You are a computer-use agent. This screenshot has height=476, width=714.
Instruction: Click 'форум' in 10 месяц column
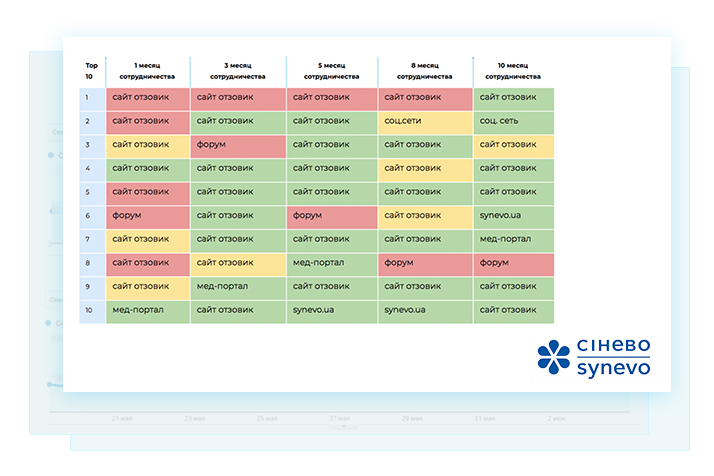[513, 263]
